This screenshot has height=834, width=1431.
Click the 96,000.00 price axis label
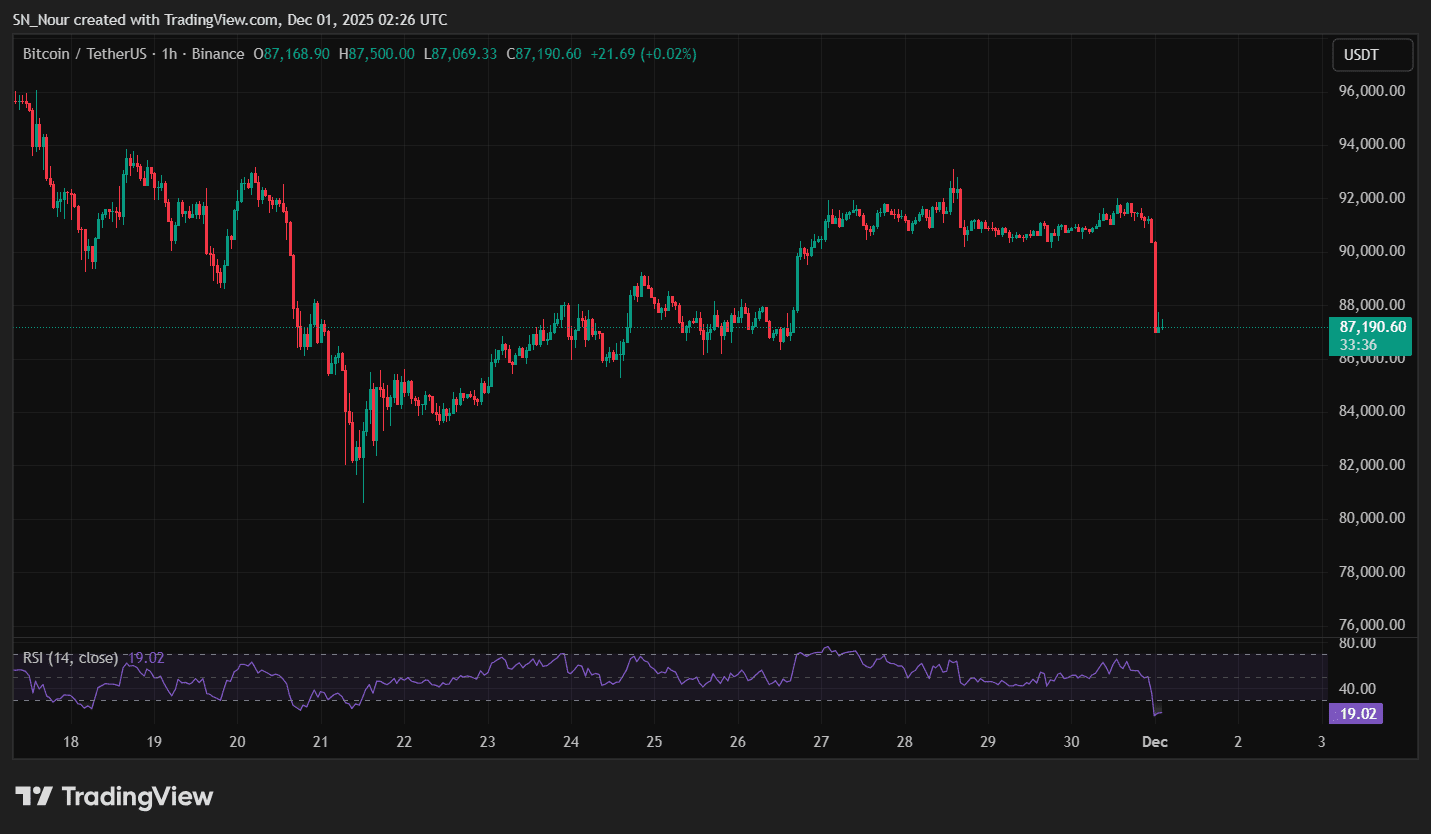pos(1371,91)
